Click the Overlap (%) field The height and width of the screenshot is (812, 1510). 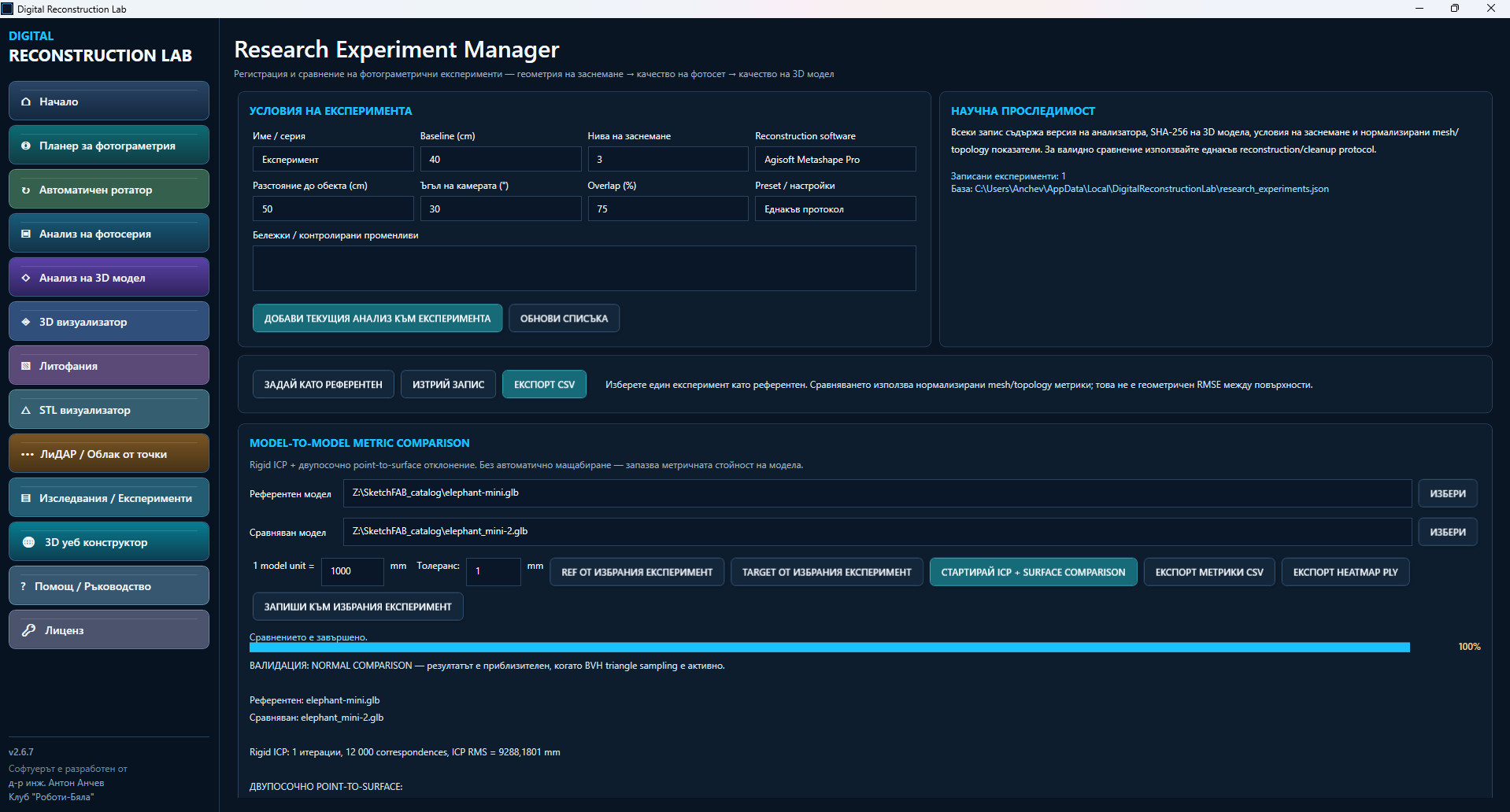click(668, 209)
